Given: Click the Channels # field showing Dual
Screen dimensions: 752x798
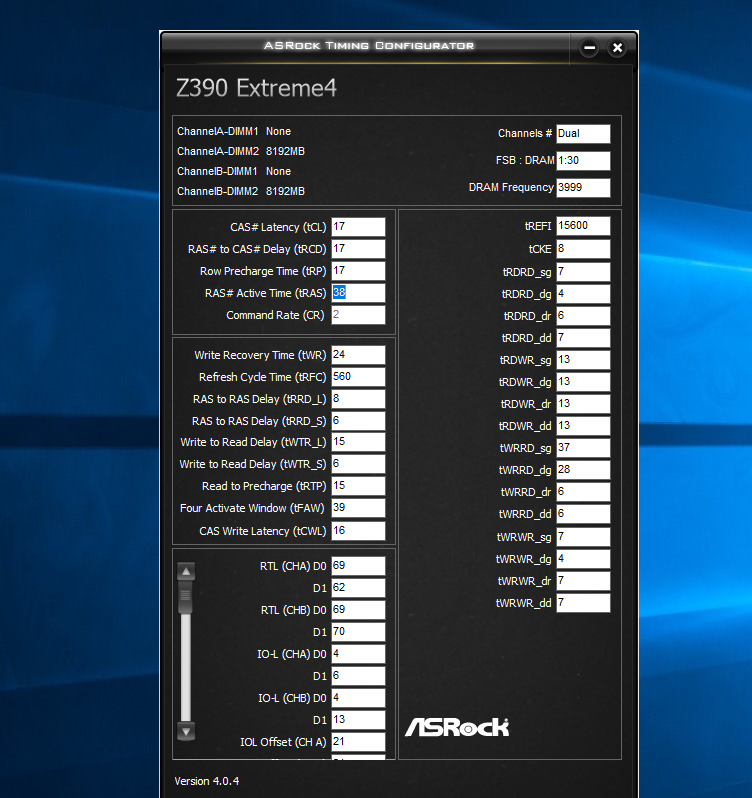Looking at the screenshot, I should click(583, 133).
